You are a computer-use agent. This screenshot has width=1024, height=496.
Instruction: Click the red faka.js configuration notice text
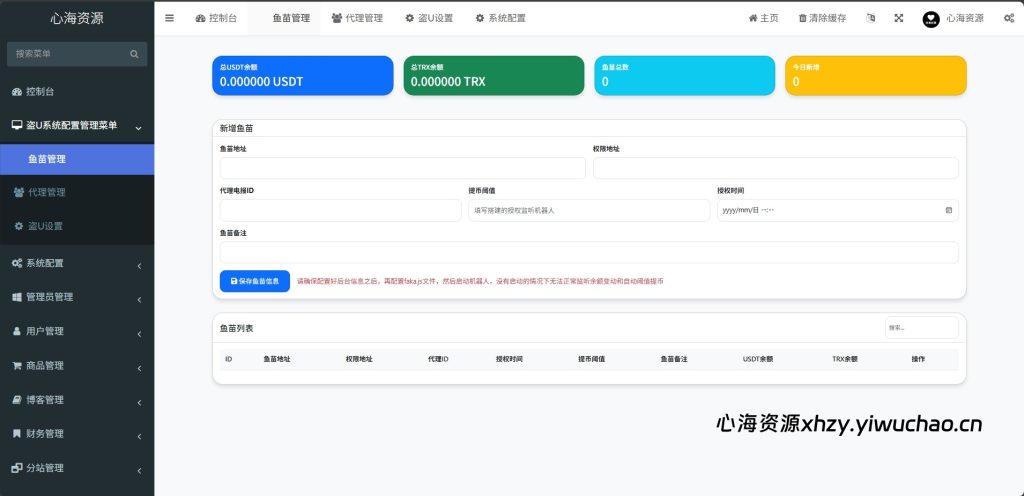tap(480, 281)
